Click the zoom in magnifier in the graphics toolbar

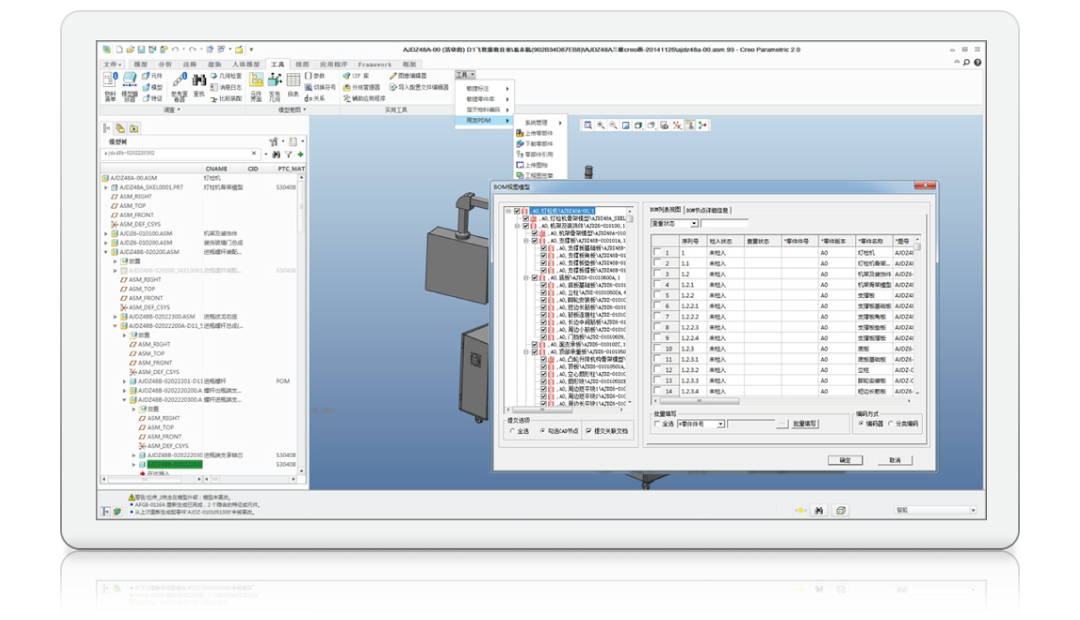pos(600,126)
